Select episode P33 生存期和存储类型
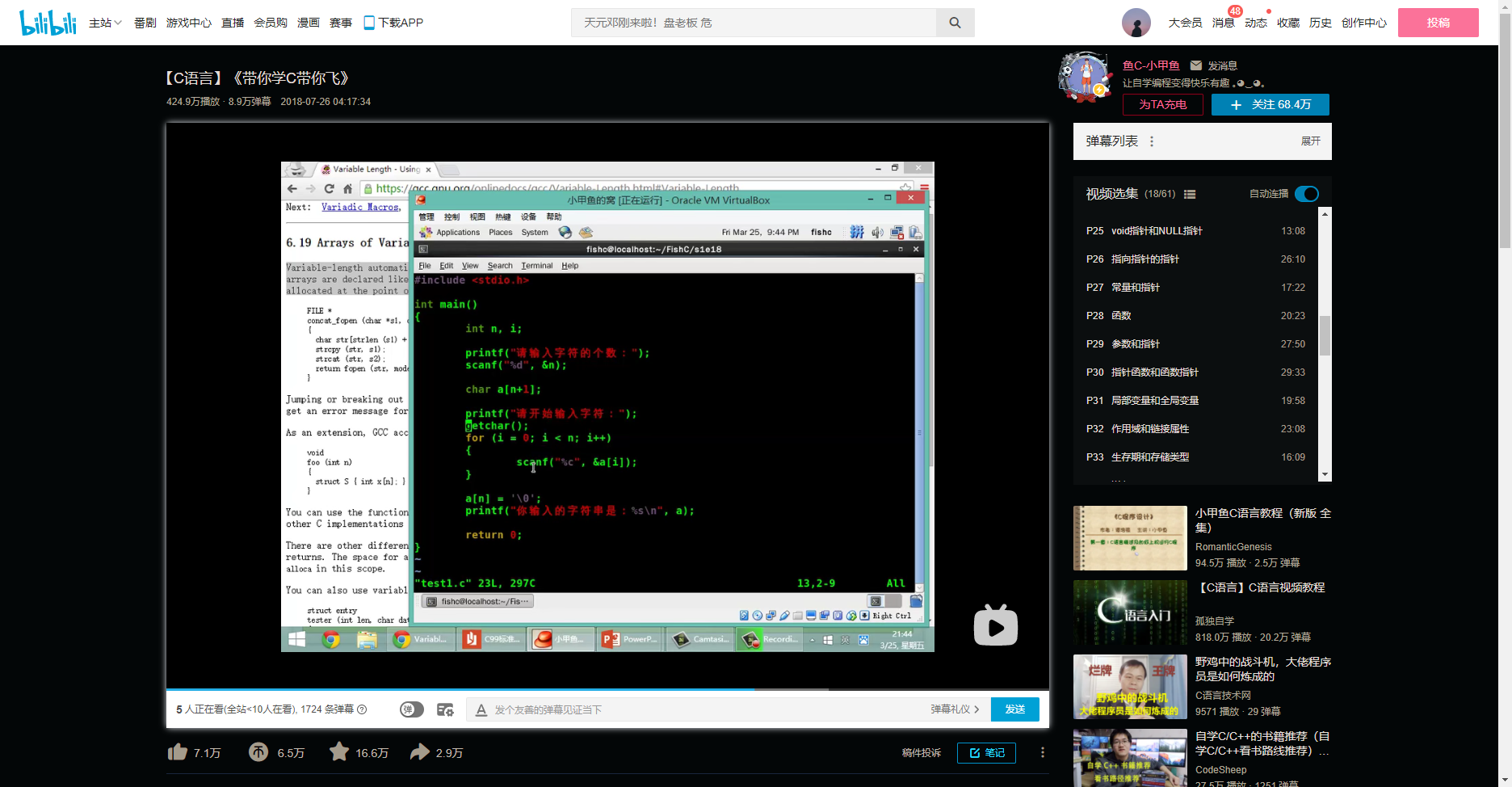The image size is (1512, 787). 1195,457
